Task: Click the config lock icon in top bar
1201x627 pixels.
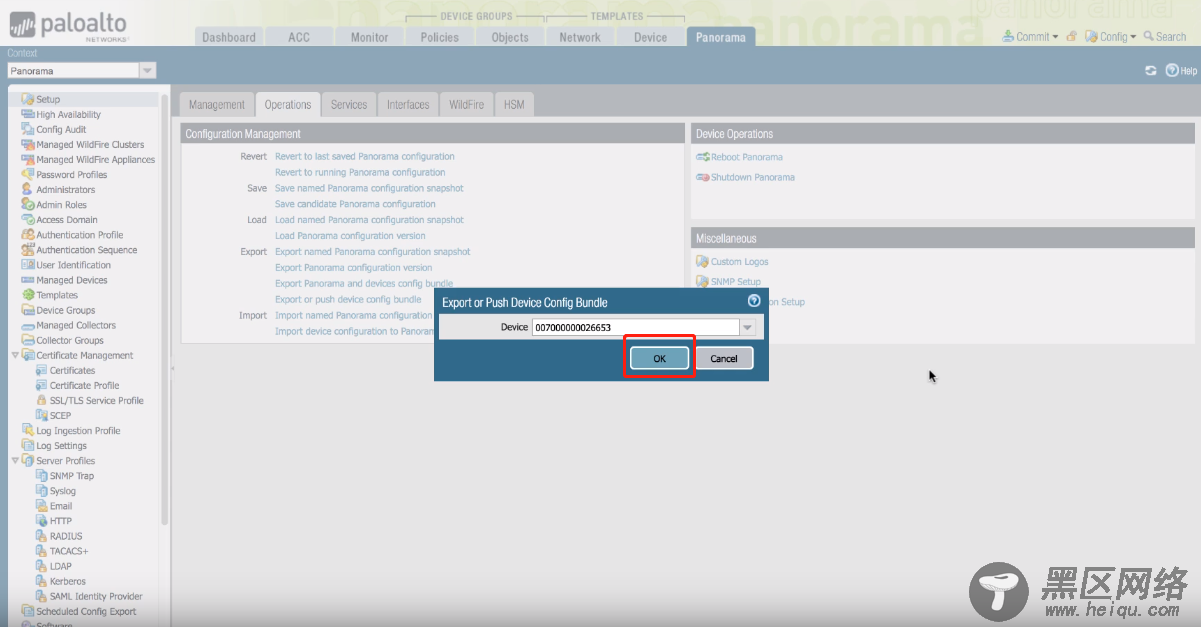Action: pos(1072,37)
